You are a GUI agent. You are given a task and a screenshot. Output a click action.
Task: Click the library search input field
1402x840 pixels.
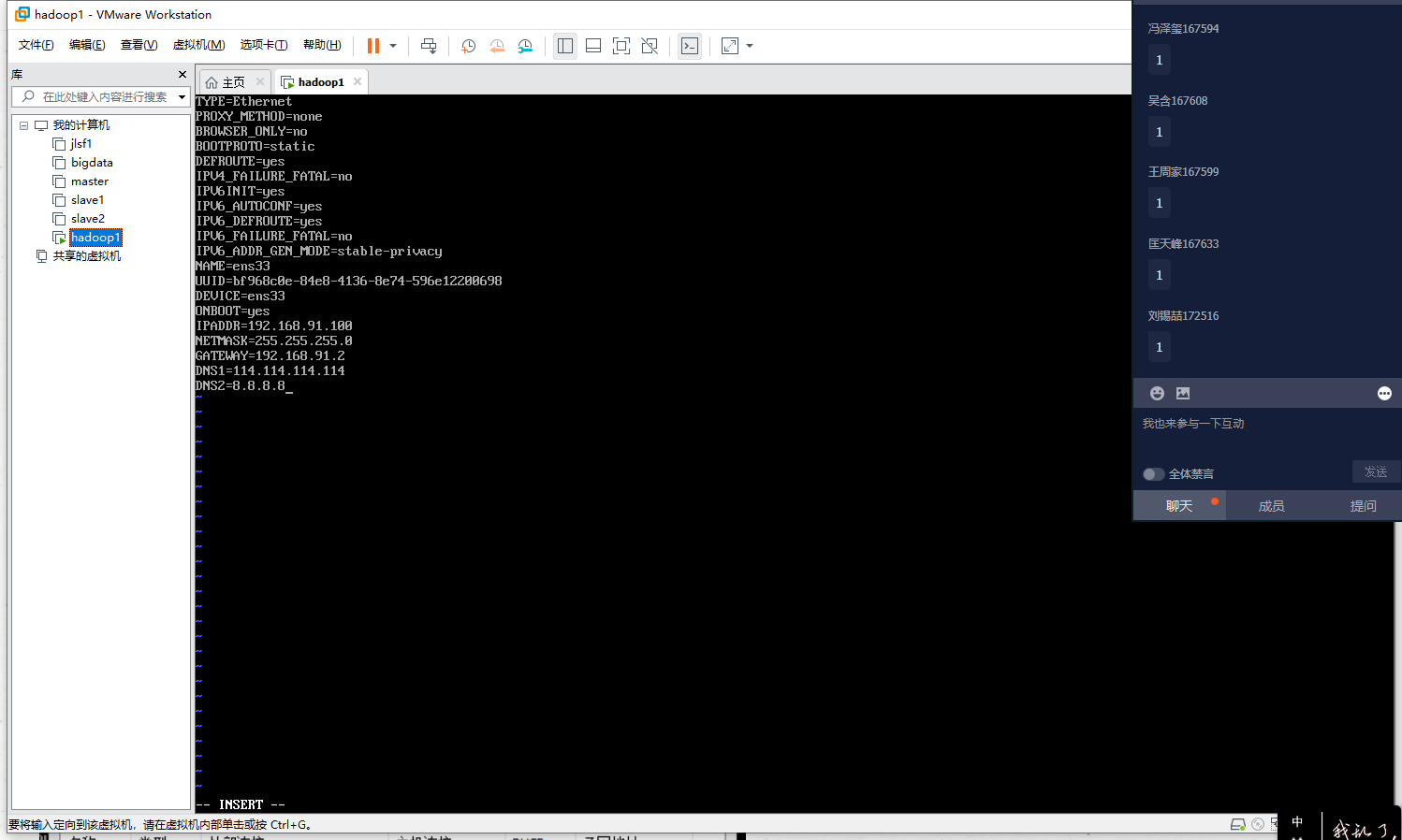tap(105, 96)
